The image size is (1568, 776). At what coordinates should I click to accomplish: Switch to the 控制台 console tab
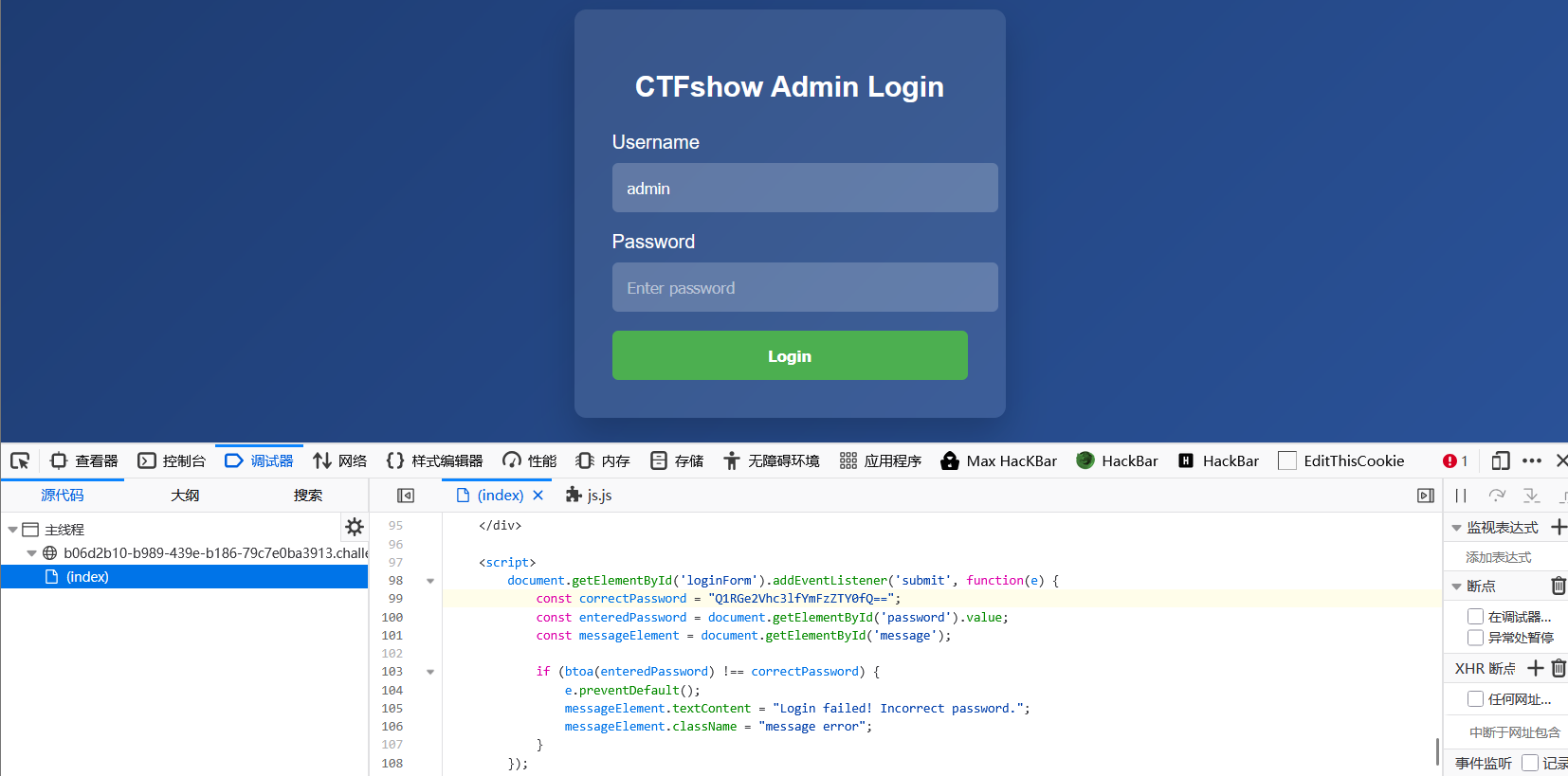pos(172,460)
